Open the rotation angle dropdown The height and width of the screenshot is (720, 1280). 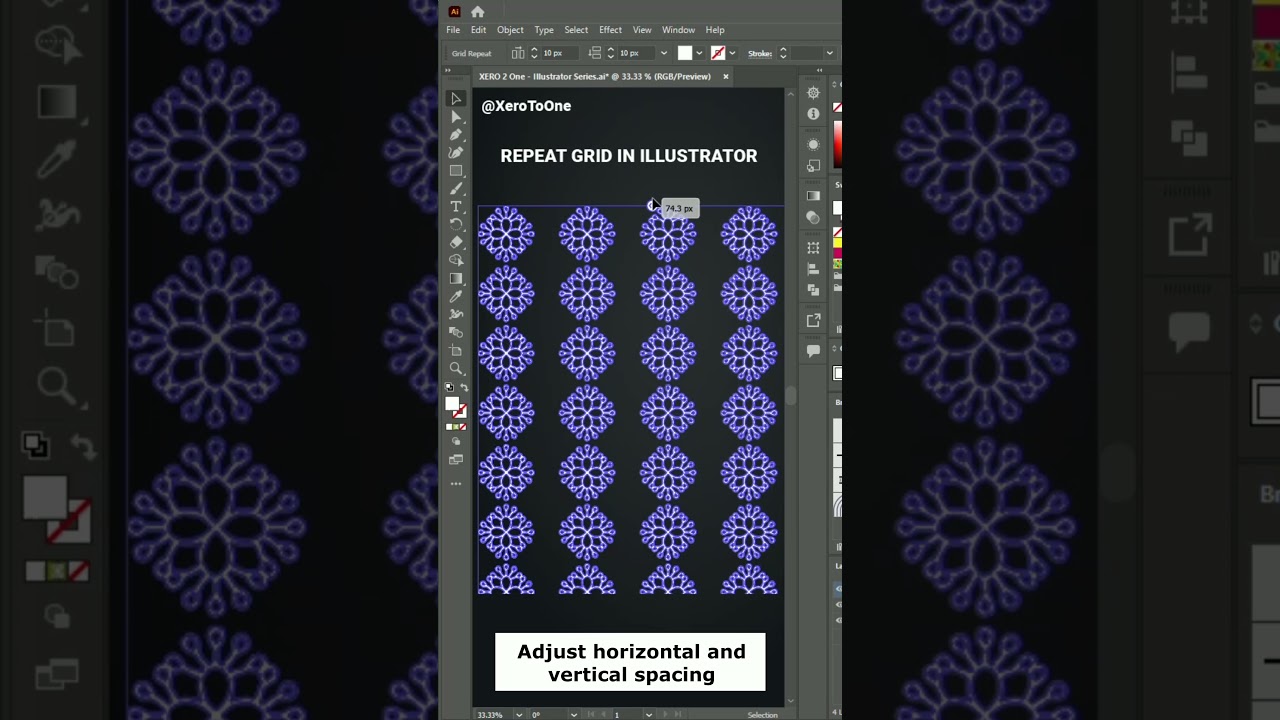coord(573,715)
